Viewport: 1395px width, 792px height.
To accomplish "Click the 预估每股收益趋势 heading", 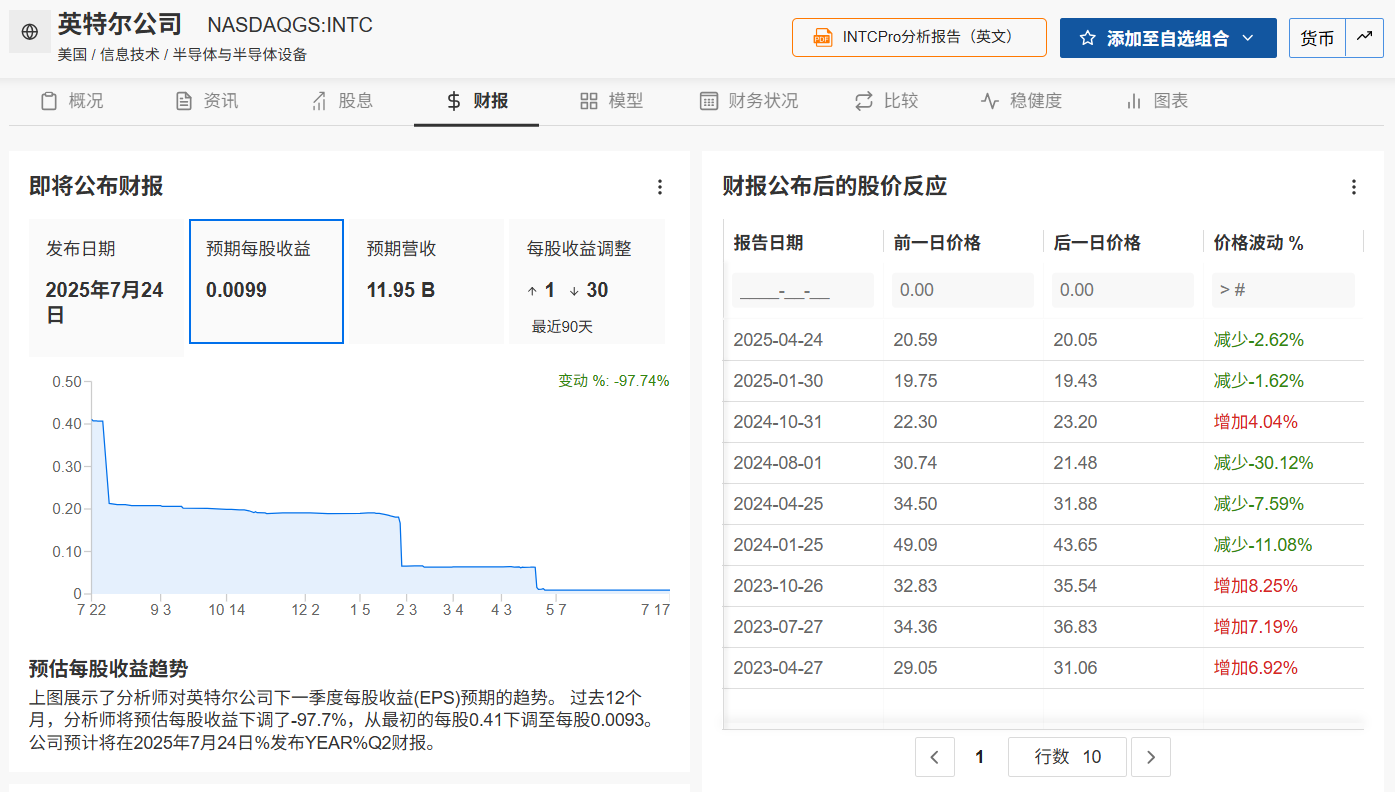I will tap(108, 669).
